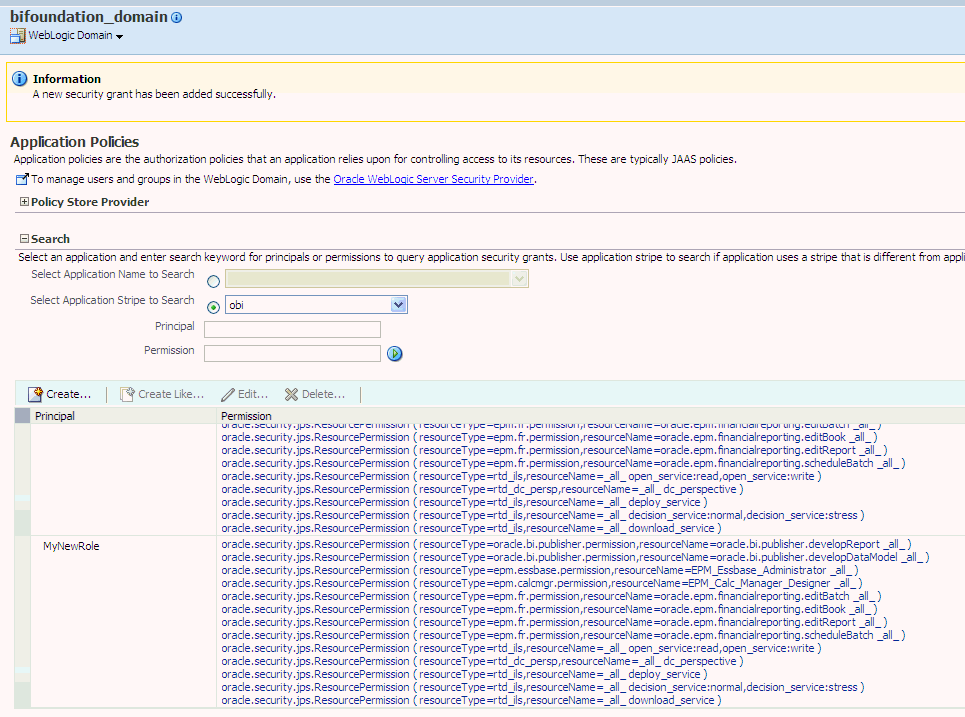Expand the Policy Store Provider section
The height and width of the screenshot is (717, 965).
[24, 201]
